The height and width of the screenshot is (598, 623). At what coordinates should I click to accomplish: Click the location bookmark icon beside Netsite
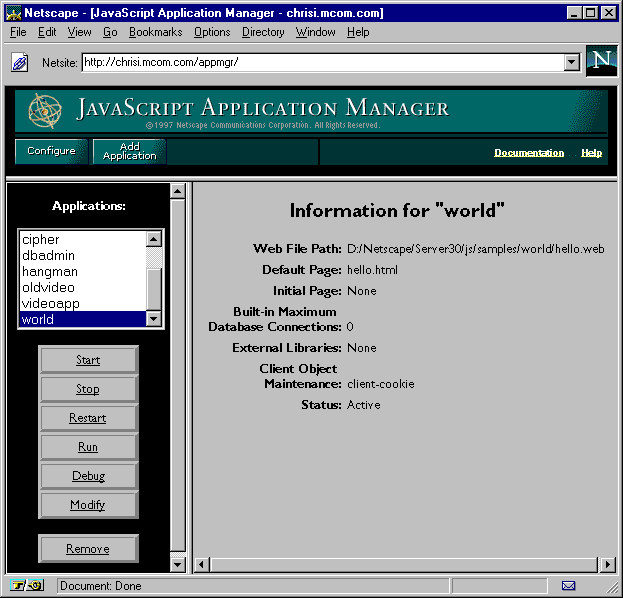[19, 62]
